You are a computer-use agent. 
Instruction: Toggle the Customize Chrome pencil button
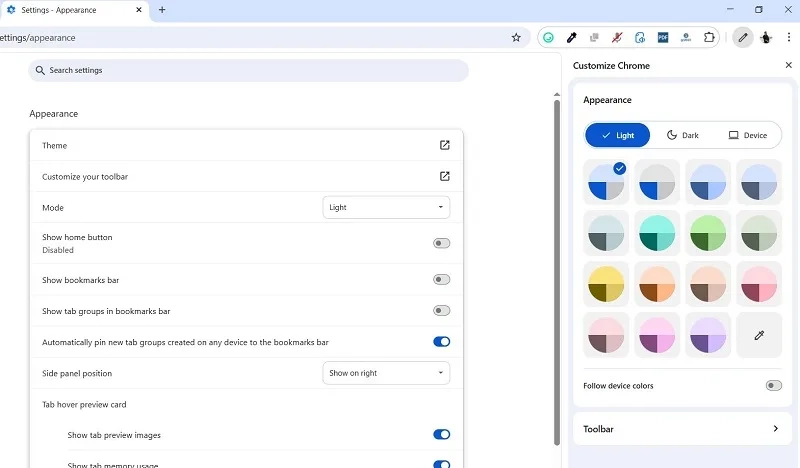click(743, 37)
